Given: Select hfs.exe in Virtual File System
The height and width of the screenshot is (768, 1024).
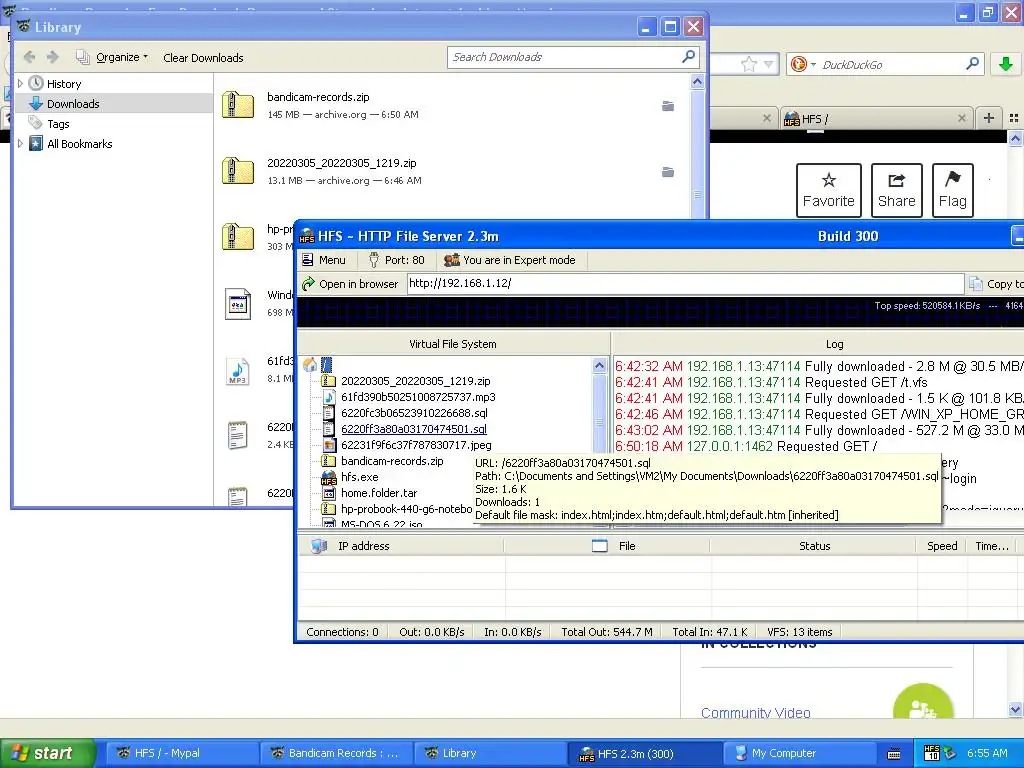Looking at the screenshot, I should pyautogui.click(x=359, y=477).
